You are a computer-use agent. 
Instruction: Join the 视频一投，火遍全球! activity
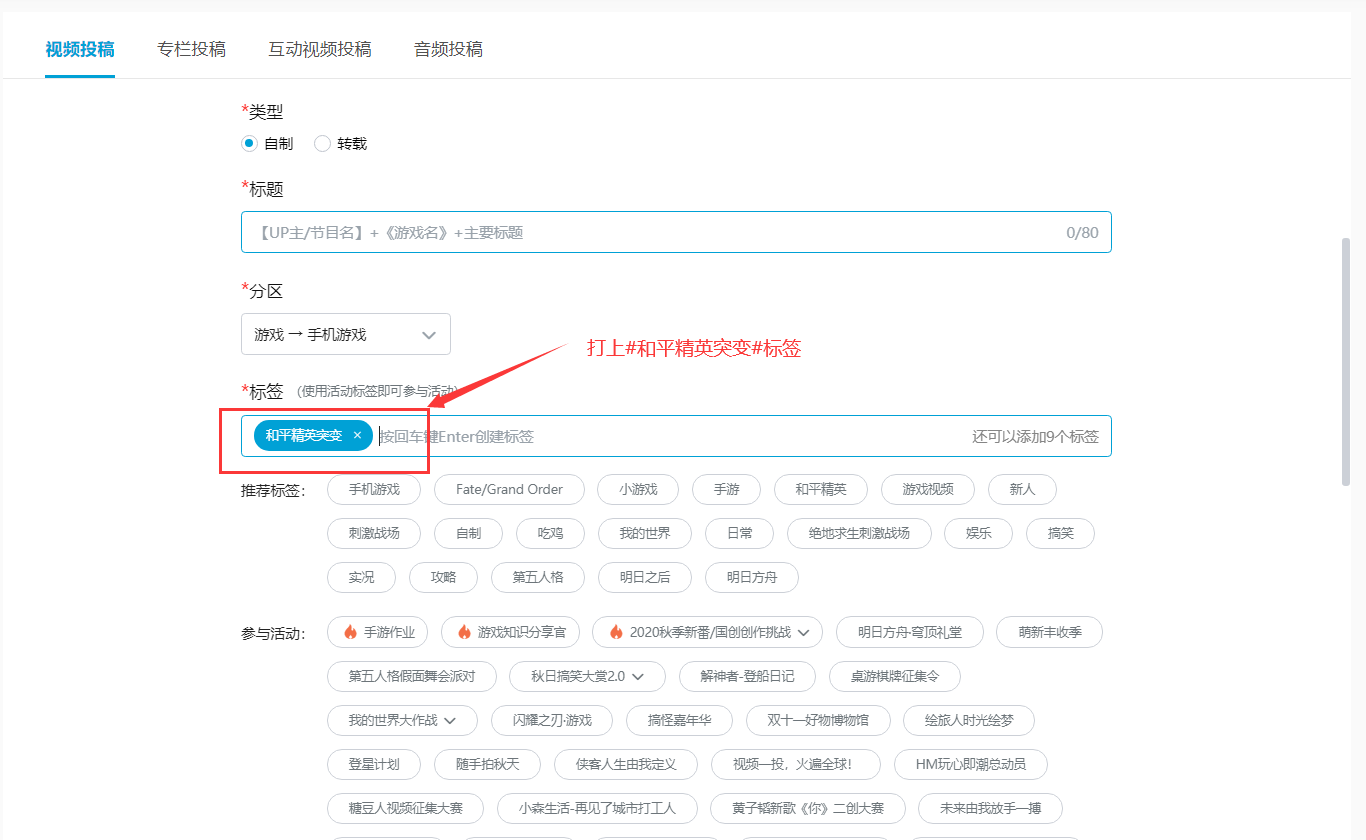click(x=796, y=765)
